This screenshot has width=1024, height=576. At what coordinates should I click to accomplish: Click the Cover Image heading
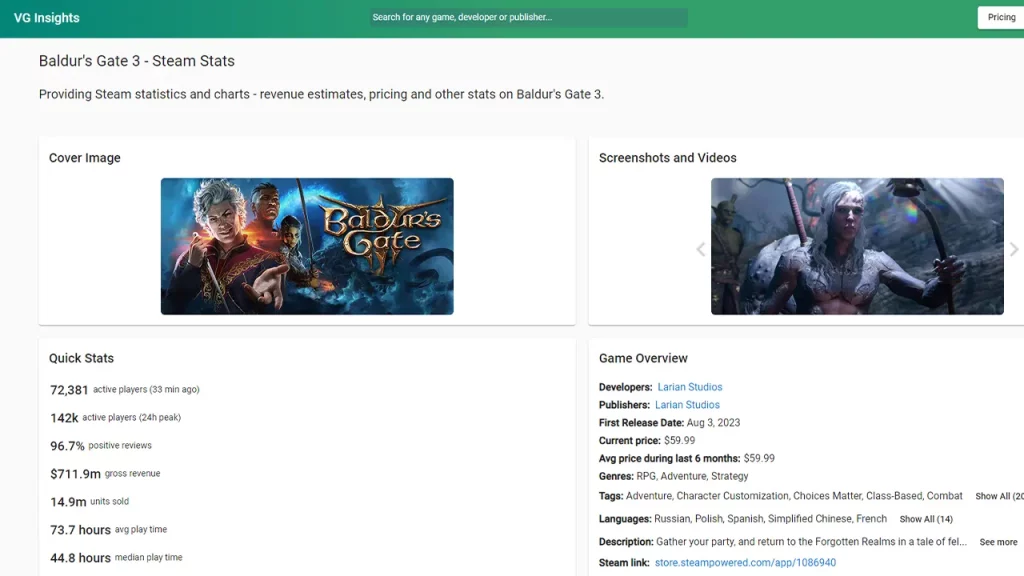84,157
